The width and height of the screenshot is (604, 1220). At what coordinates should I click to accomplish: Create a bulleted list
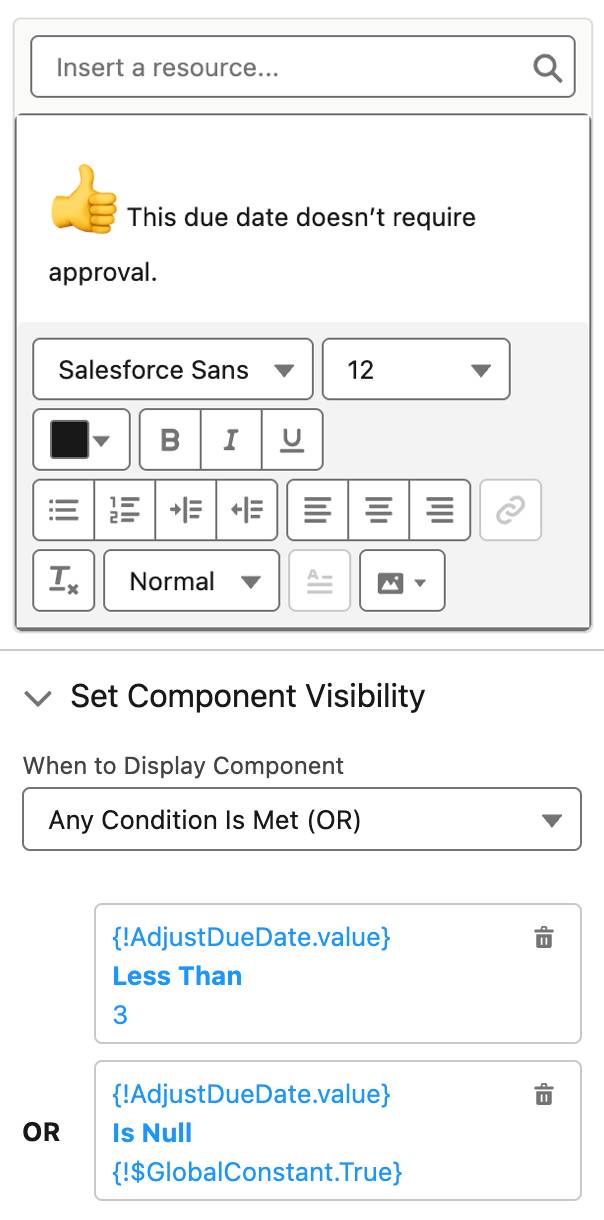click(x=63, y=510)
